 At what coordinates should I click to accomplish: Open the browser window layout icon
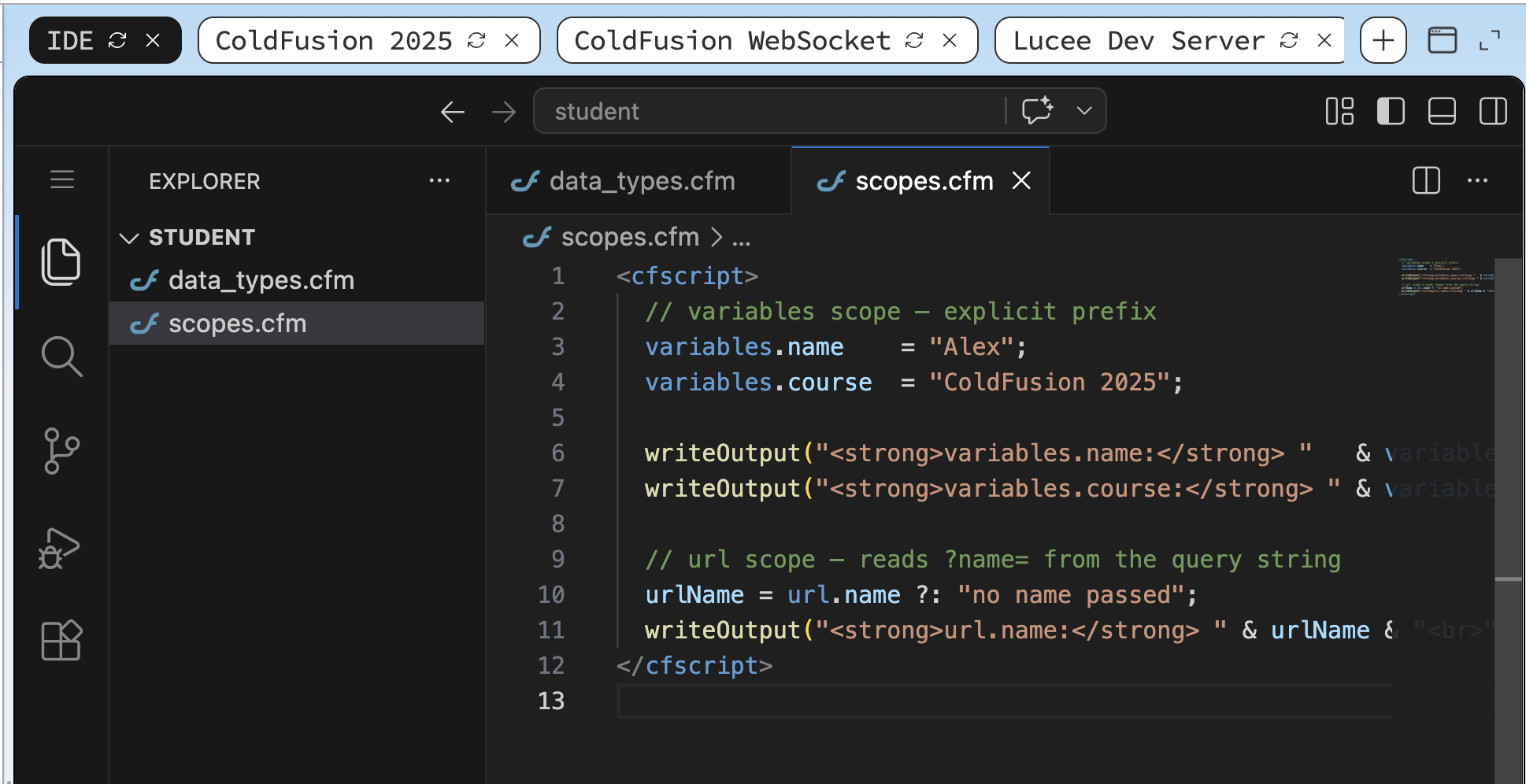[1443, 40]
